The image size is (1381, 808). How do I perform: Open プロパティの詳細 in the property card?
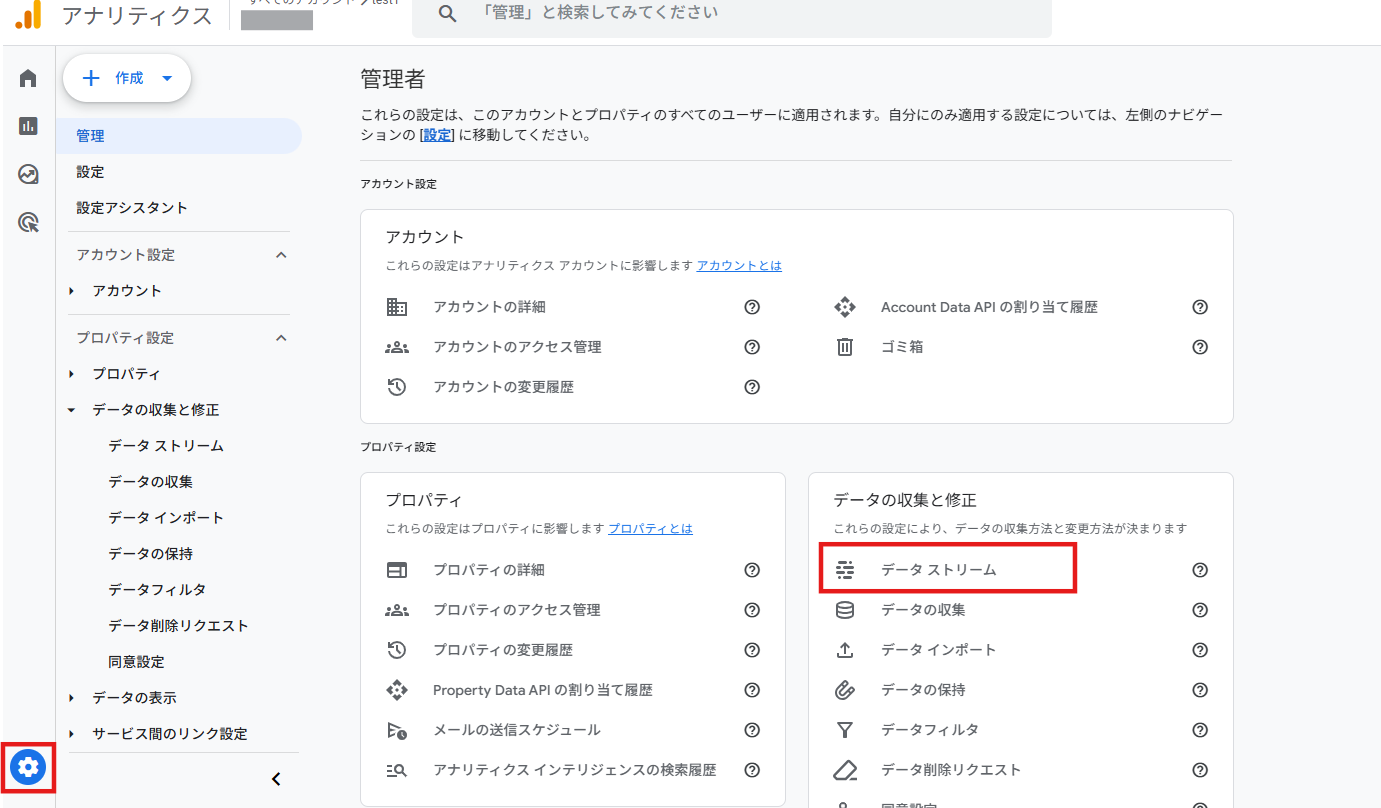coord(489,570)
